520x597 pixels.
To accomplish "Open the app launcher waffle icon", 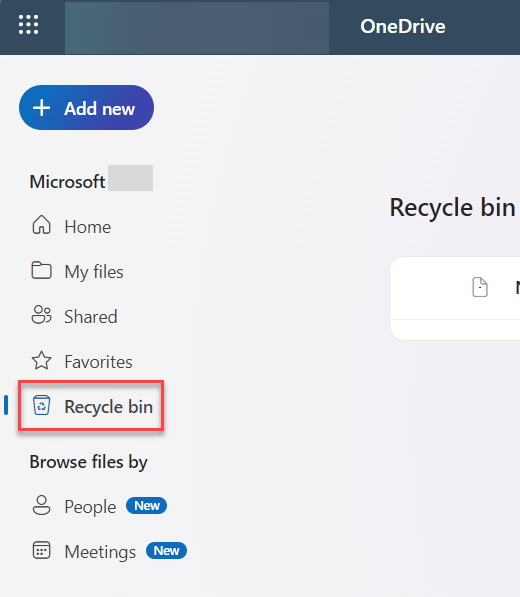I will [29, 25].
